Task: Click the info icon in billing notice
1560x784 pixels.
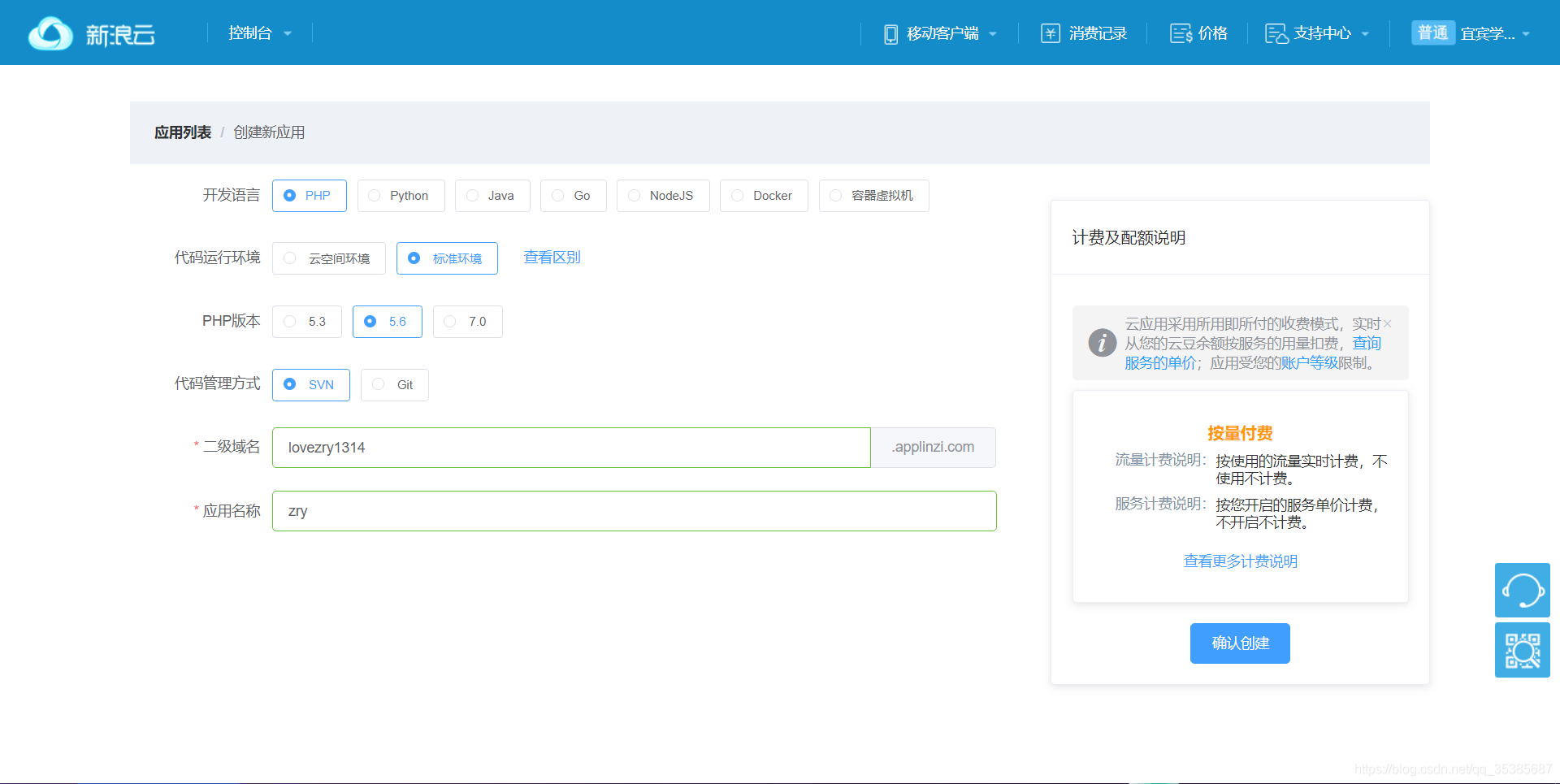Action: click(1102, 342)
